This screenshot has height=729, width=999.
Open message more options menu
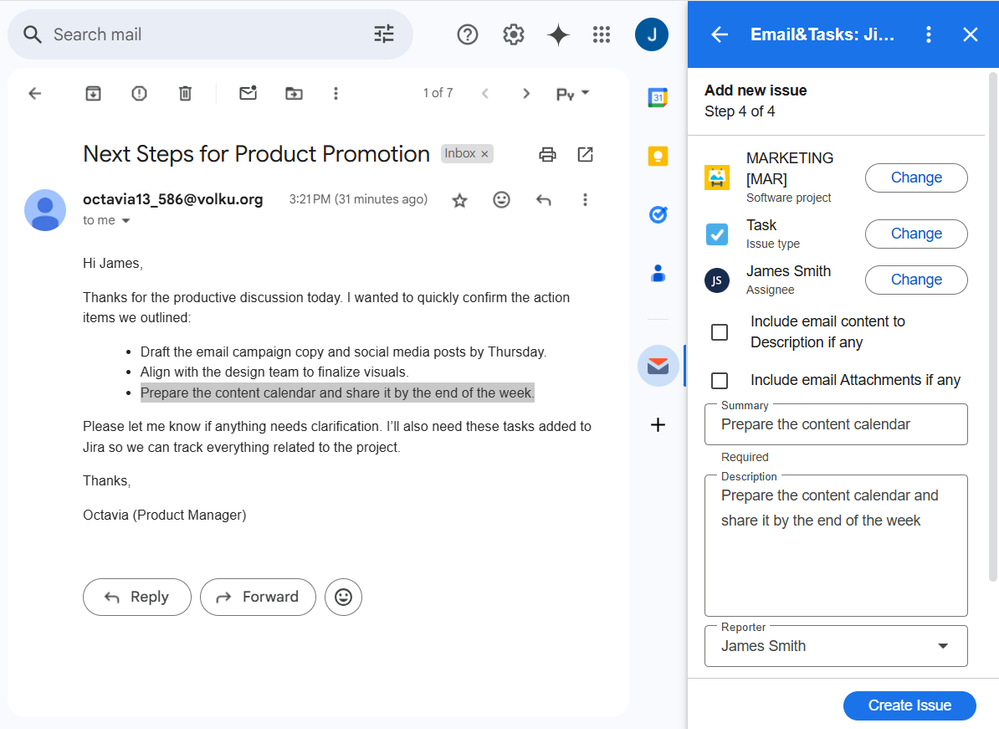point(585,200)
